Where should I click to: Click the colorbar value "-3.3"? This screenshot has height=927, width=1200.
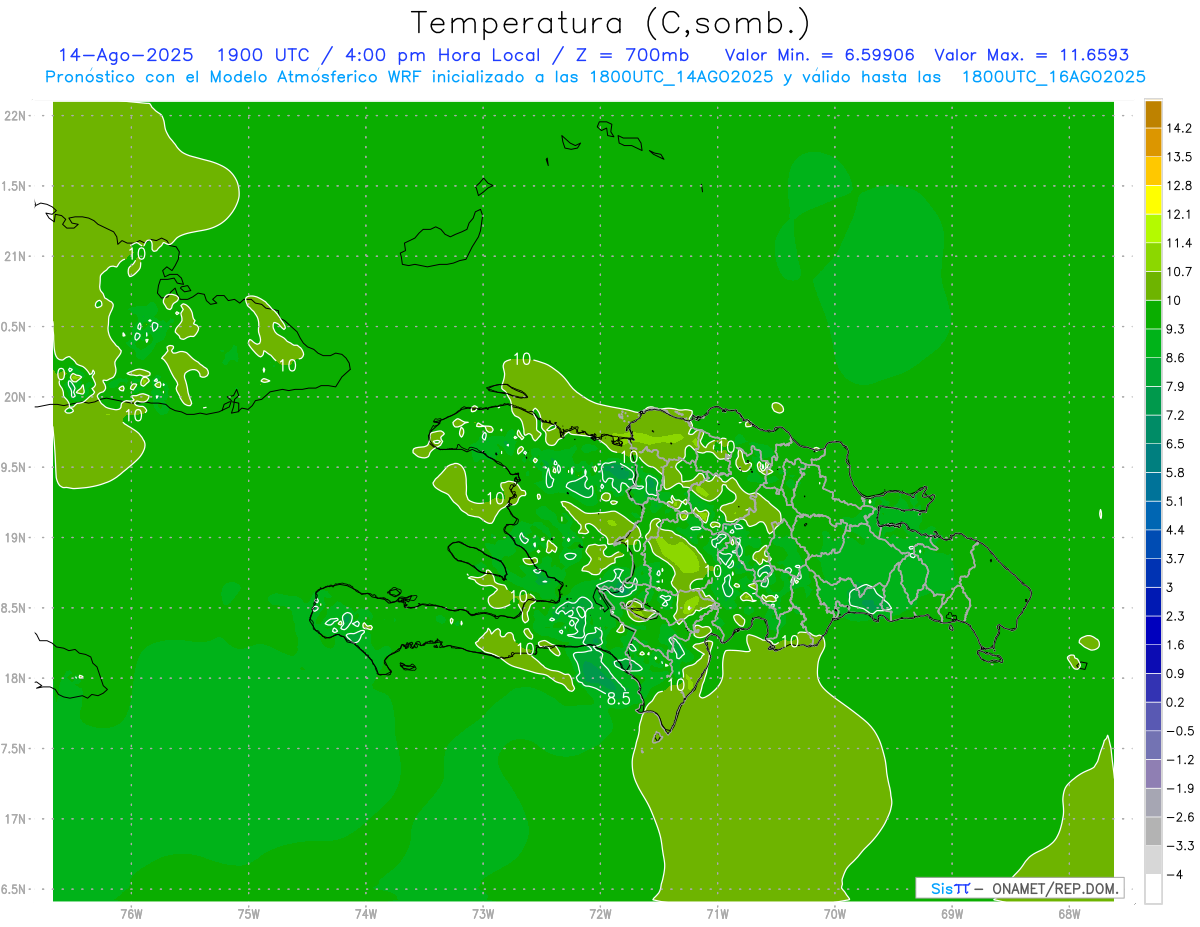[x=1179, y=845]
